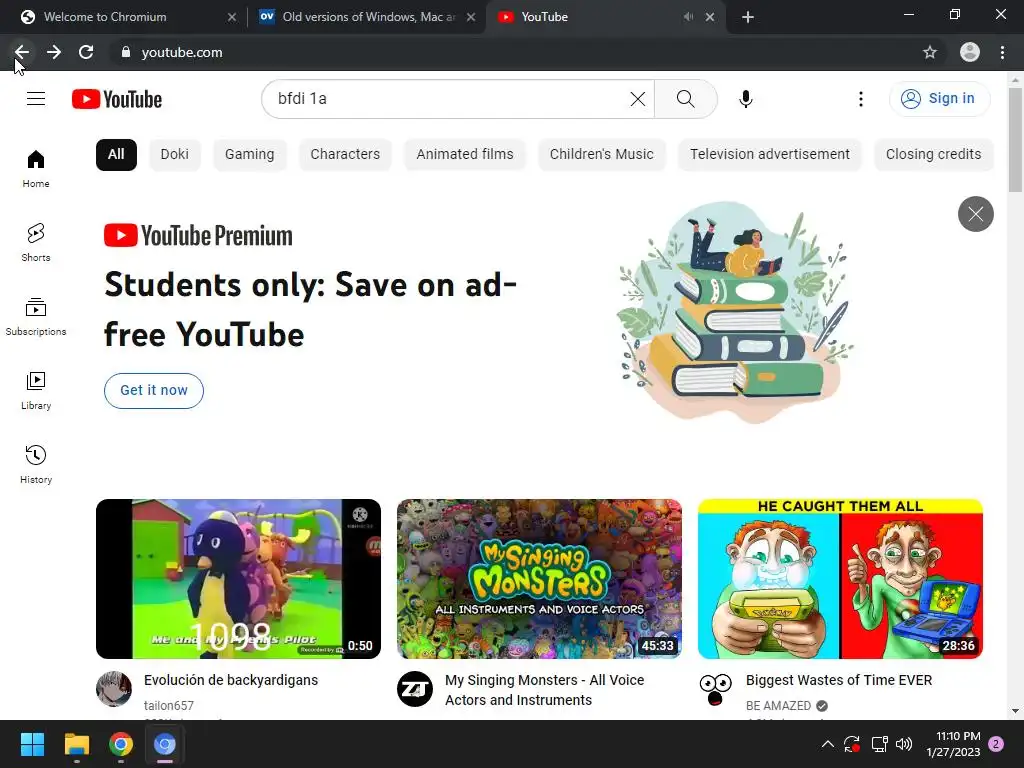The image size is (1024, 768).
Task: Open Shorts in the sidebar
Action: click(36, 242)
